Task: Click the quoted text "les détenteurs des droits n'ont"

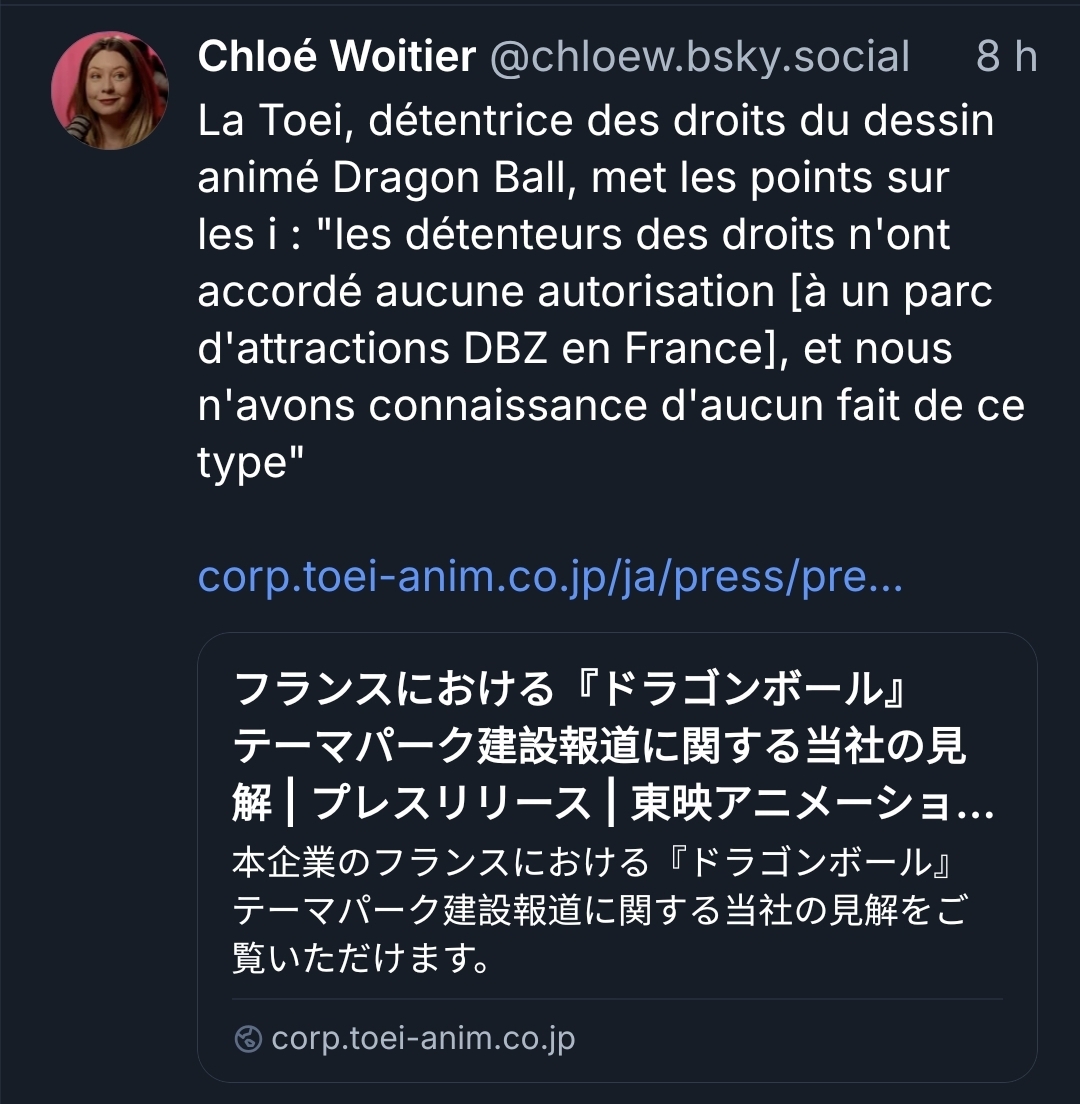Action: point(634,234)
